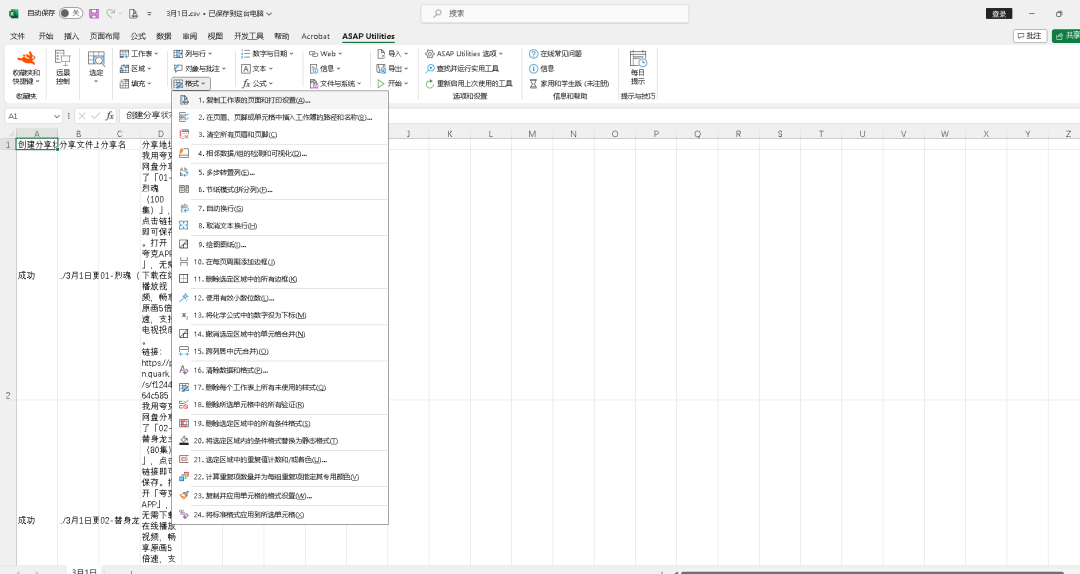This screenshot has width=1080, height=574.
Task: Switch to the 公式 ribbon tab
Action: (138, 37)
